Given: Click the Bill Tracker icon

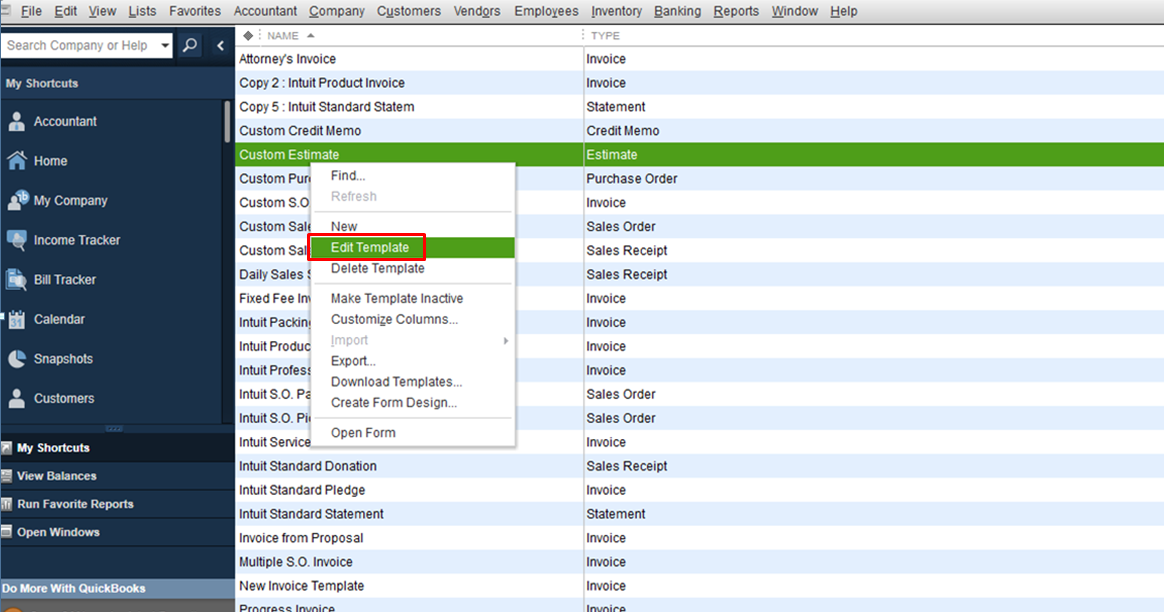Looking at the screenshot, I should pyautogui.click(x=16, y=280).
